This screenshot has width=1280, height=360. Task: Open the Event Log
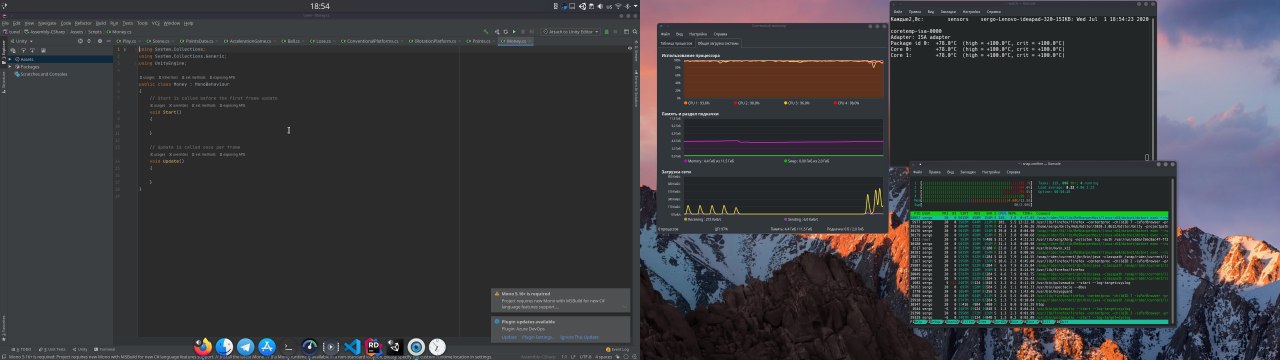[618, 349]
